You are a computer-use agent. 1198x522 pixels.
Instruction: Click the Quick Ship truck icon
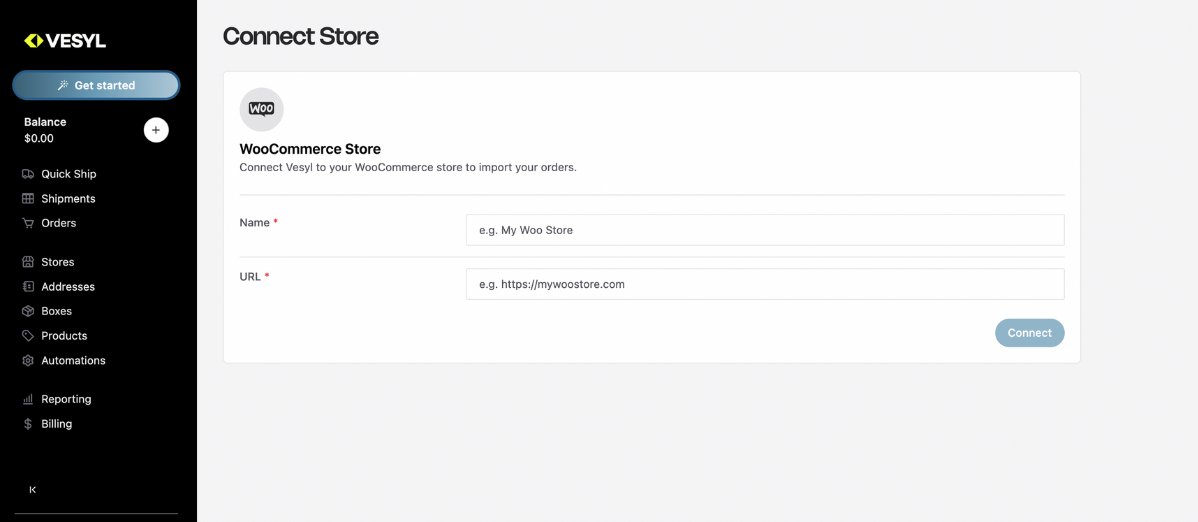coord(28,174)
